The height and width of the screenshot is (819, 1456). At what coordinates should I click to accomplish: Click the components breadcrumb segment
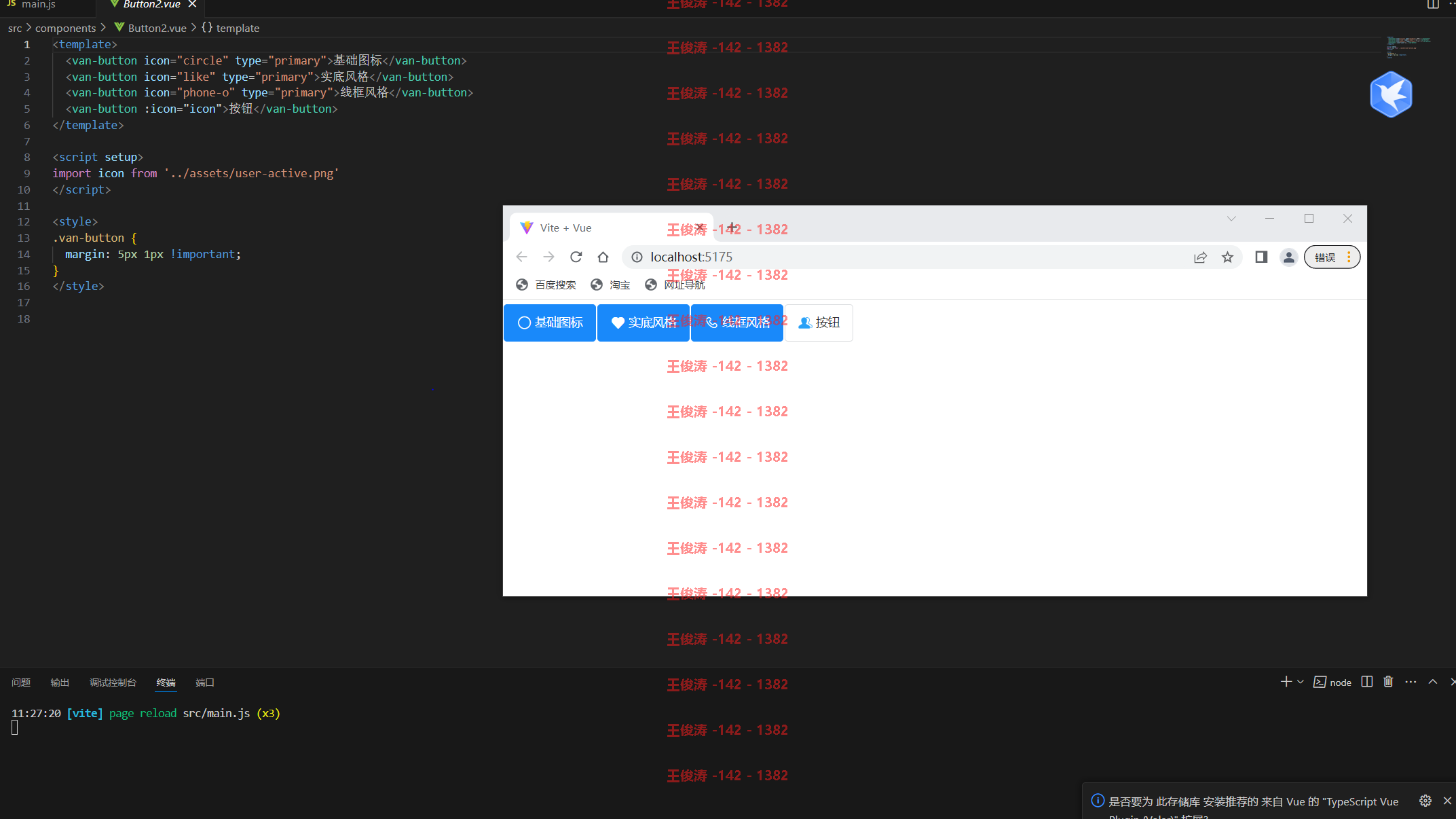(x=65, y=28)
